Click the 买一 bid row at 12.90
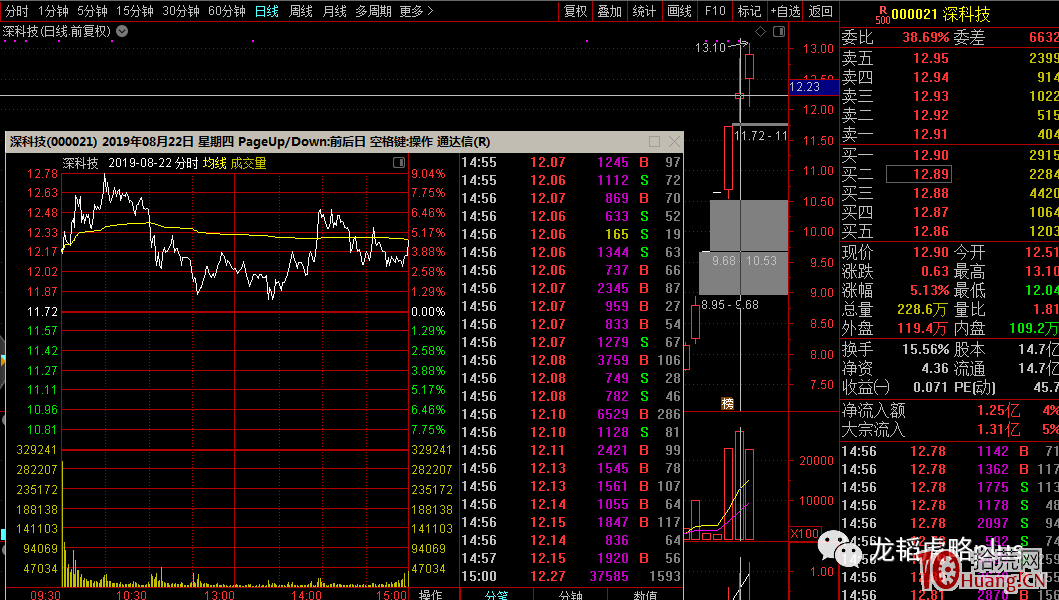 [x=950, y=155]
